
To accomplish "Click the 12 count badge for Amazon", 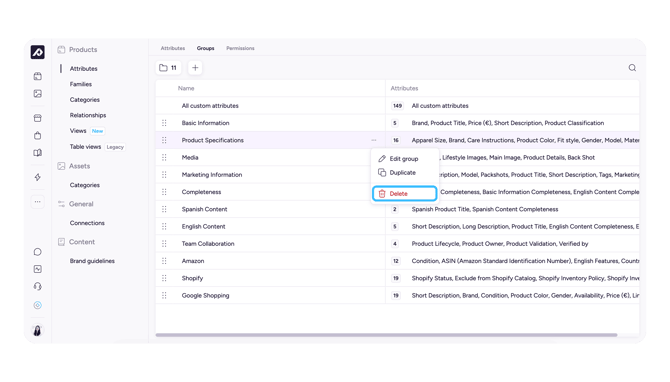I will (396, 261).
